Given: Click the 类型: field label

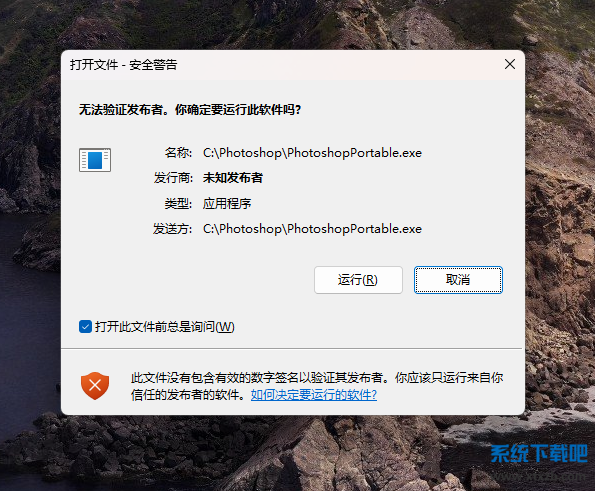Looking at the screenshot, I should pyautogui.click(x=178, y=203).
